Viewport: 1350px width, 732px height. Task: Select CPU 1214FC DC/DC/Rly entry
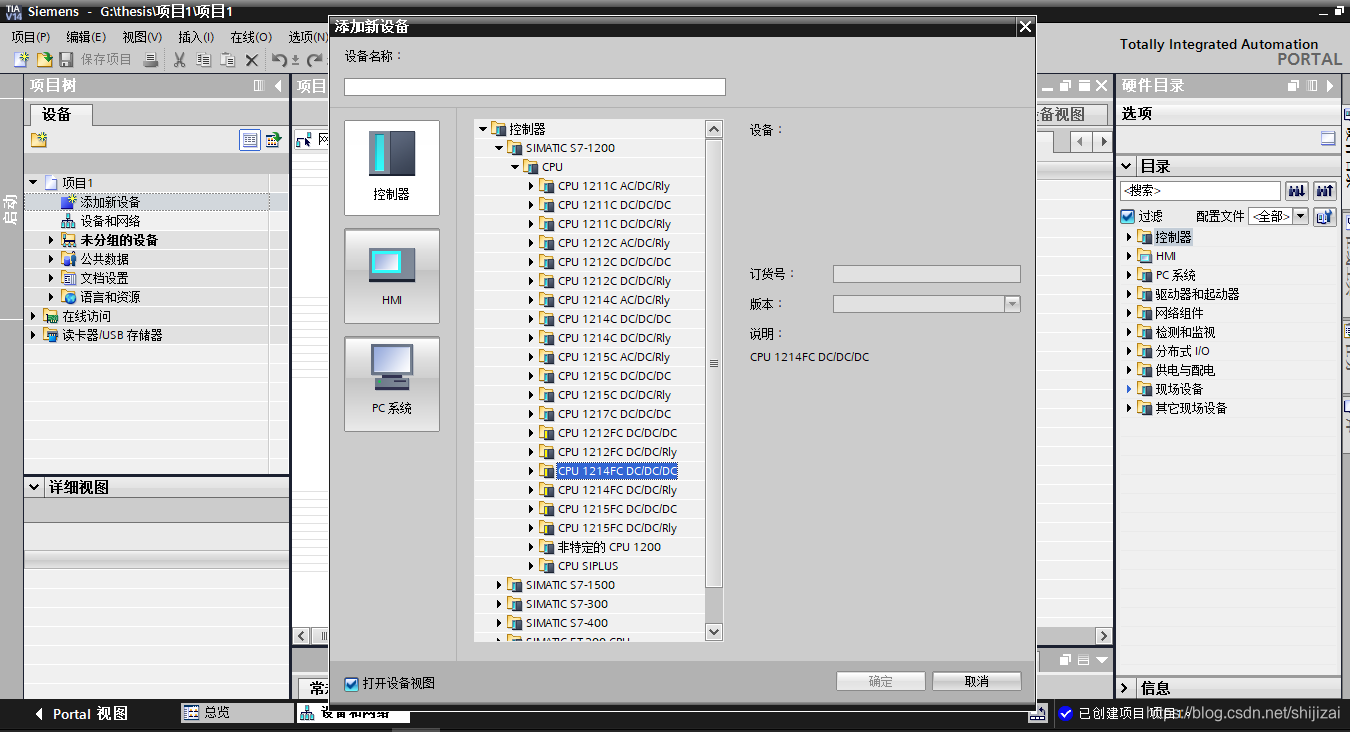(617, 490)
